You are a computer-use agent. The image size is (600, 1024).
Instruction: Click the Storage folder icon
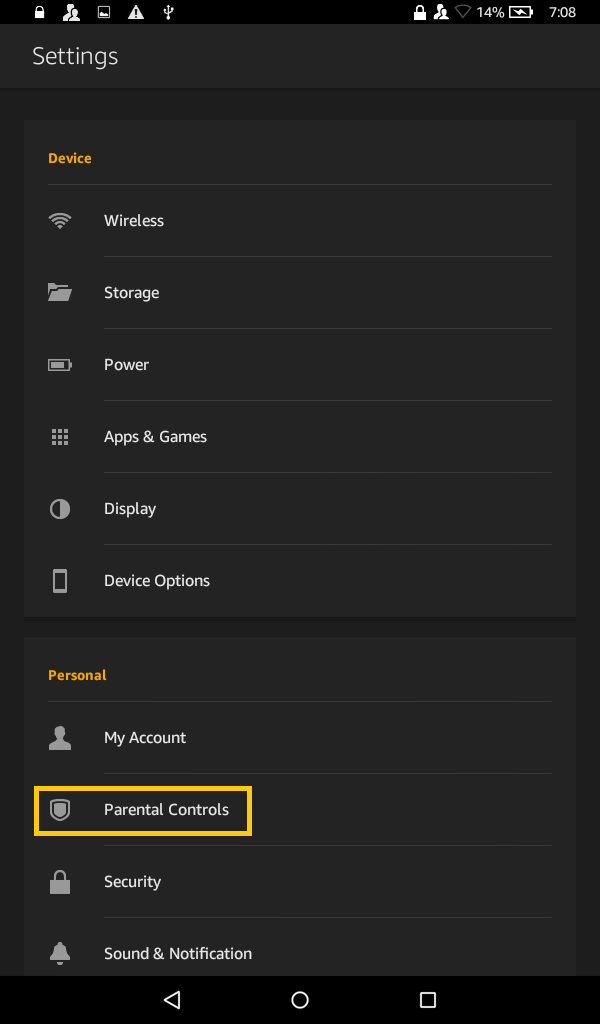[x=60, y=292]
